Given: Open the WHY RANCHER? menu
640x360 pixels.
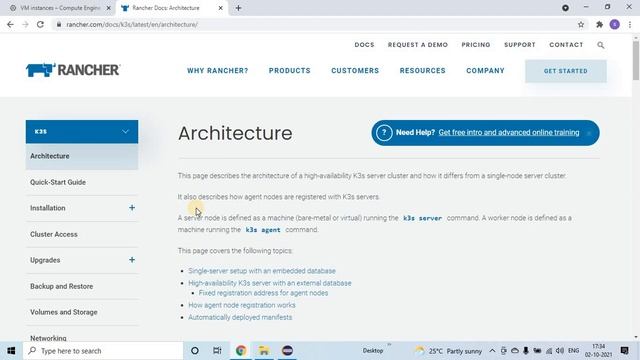Looking at the screenshot, I should (218, 71).
